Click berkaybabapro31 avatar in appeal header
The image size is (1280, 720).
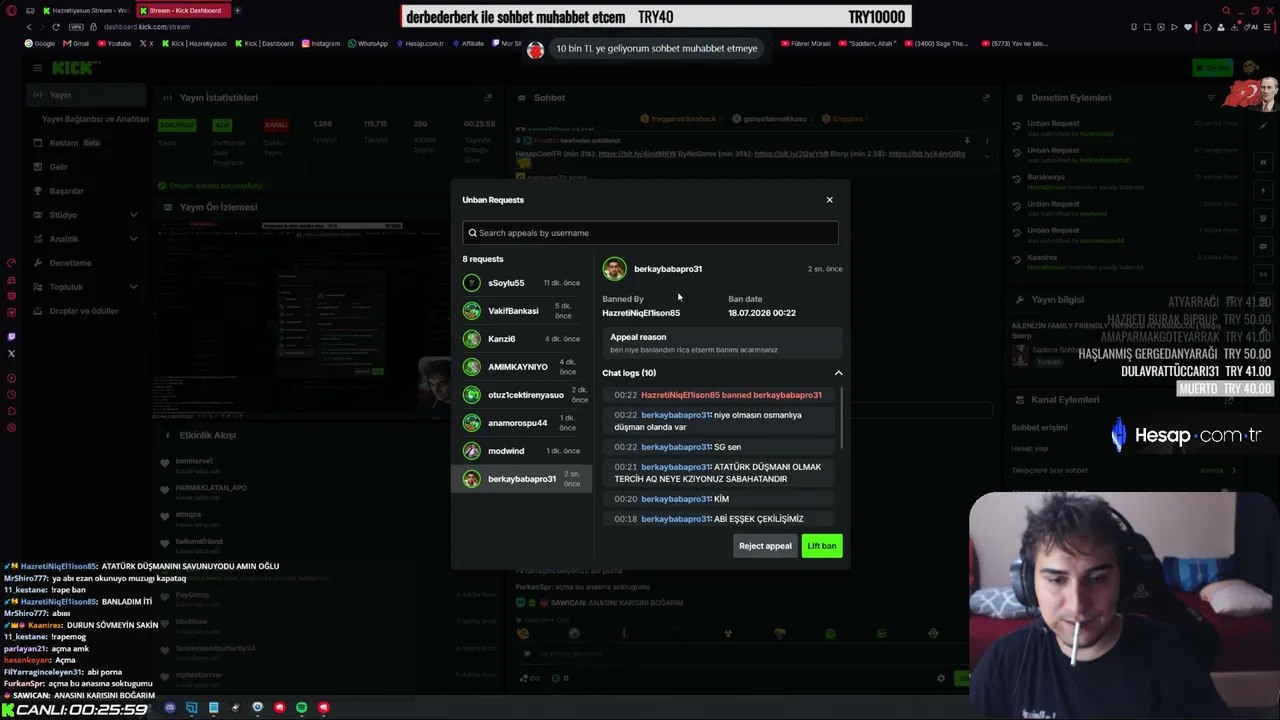pos(614,269)
